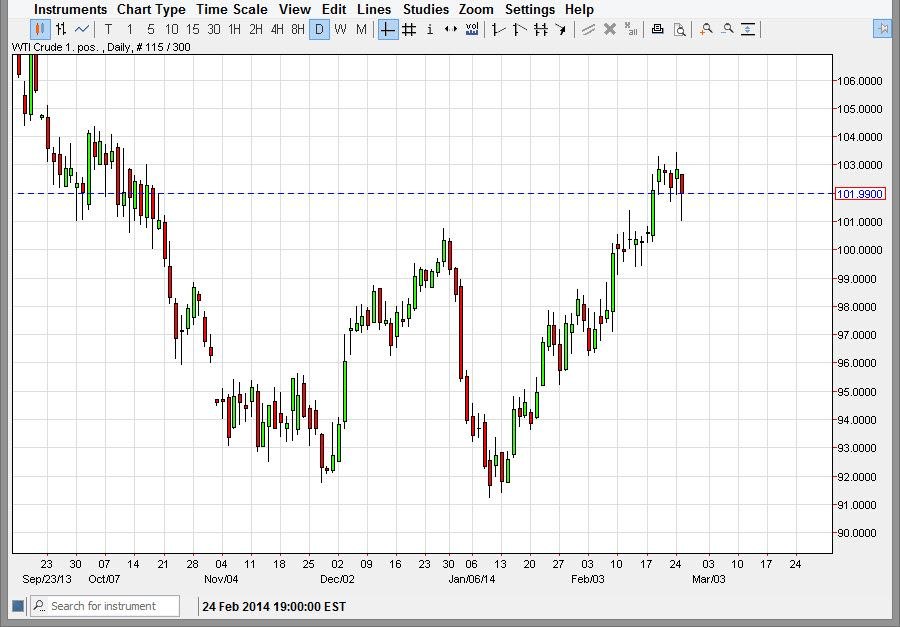Toggle the chart grid display
The width and height of the screenshot is (900, 627).
coord(409,30)
